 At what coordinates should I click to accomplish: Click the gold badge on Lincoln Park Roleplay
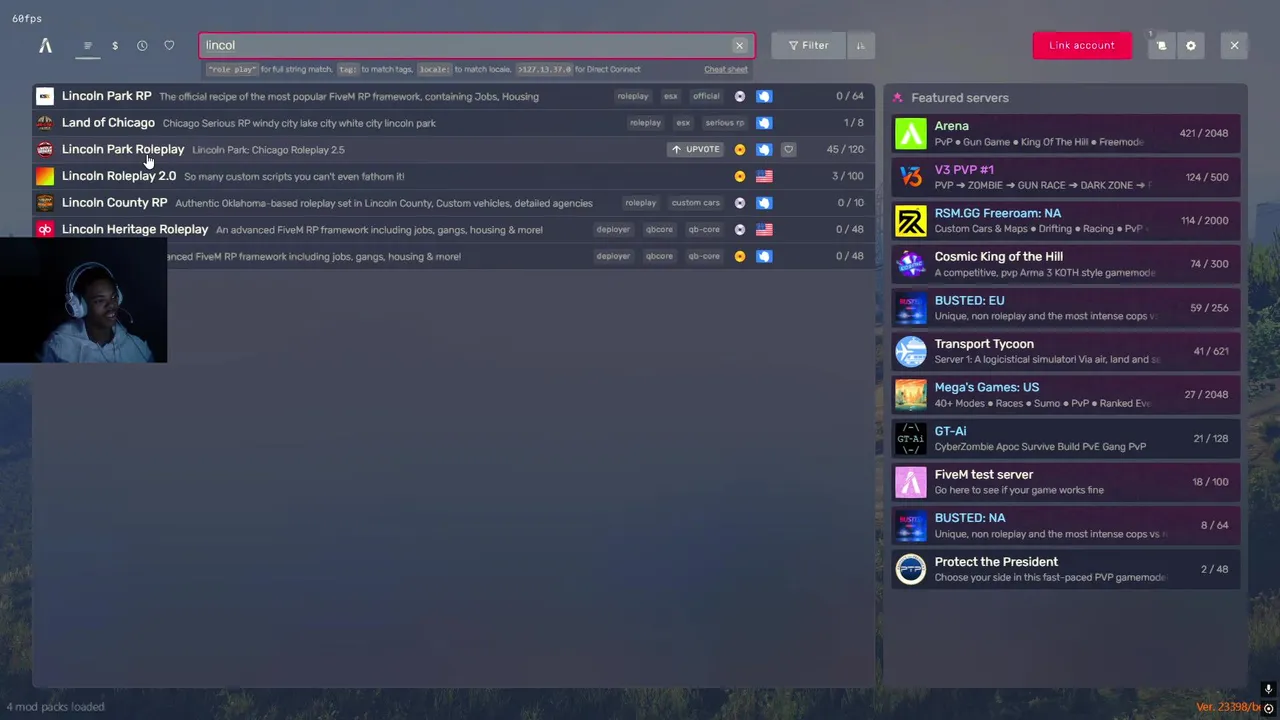[x=740, y=149]
